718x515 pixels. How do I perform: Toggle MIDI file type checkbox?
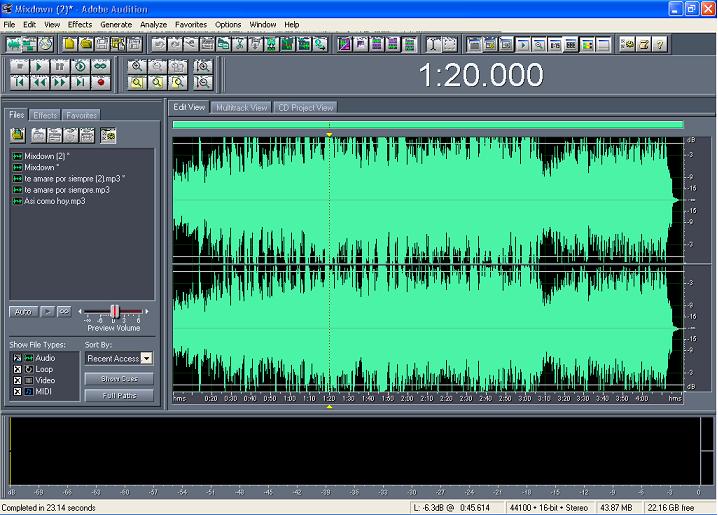[17, 391]
